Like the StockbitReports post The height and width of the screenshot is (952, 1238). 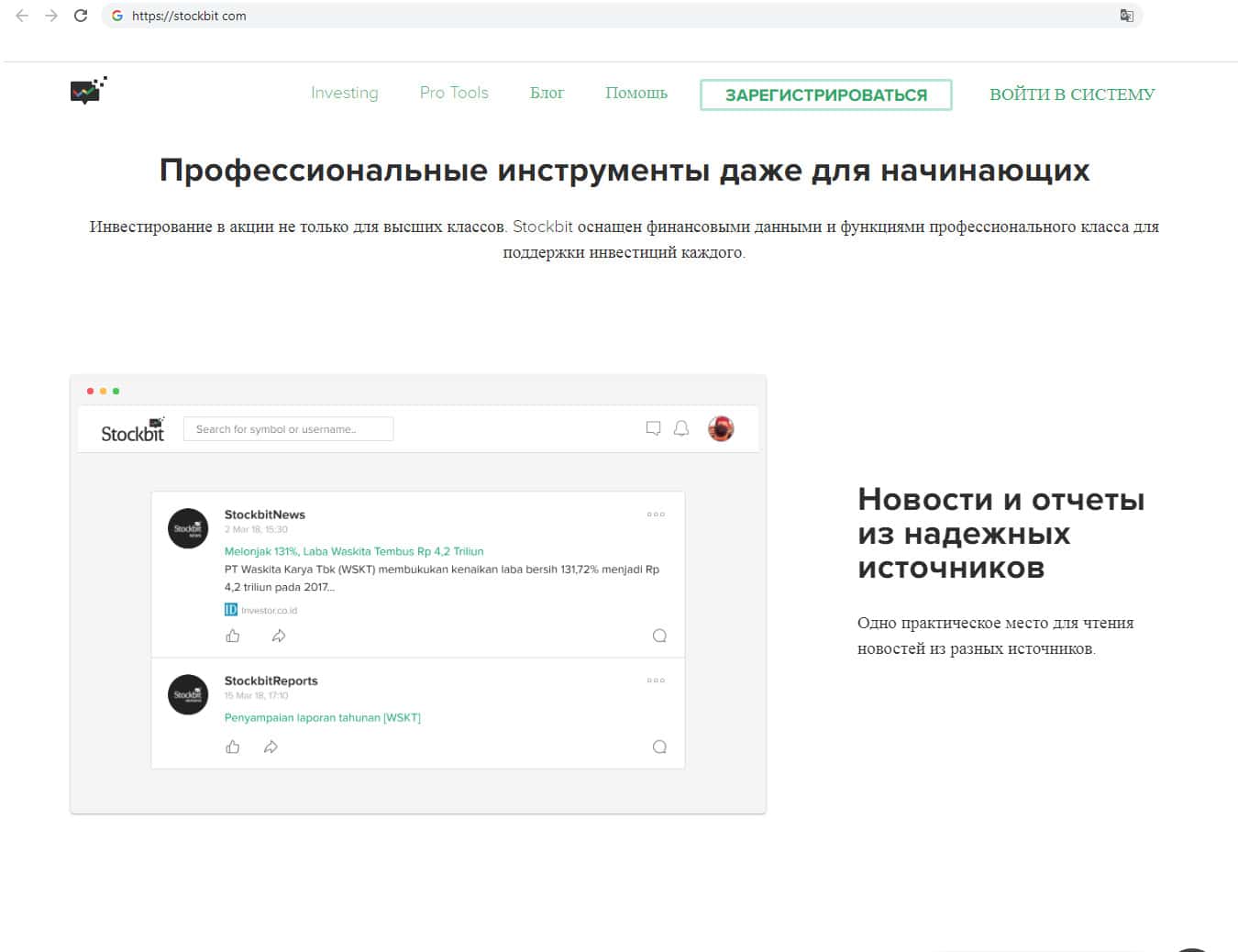[x=233, y=747]
